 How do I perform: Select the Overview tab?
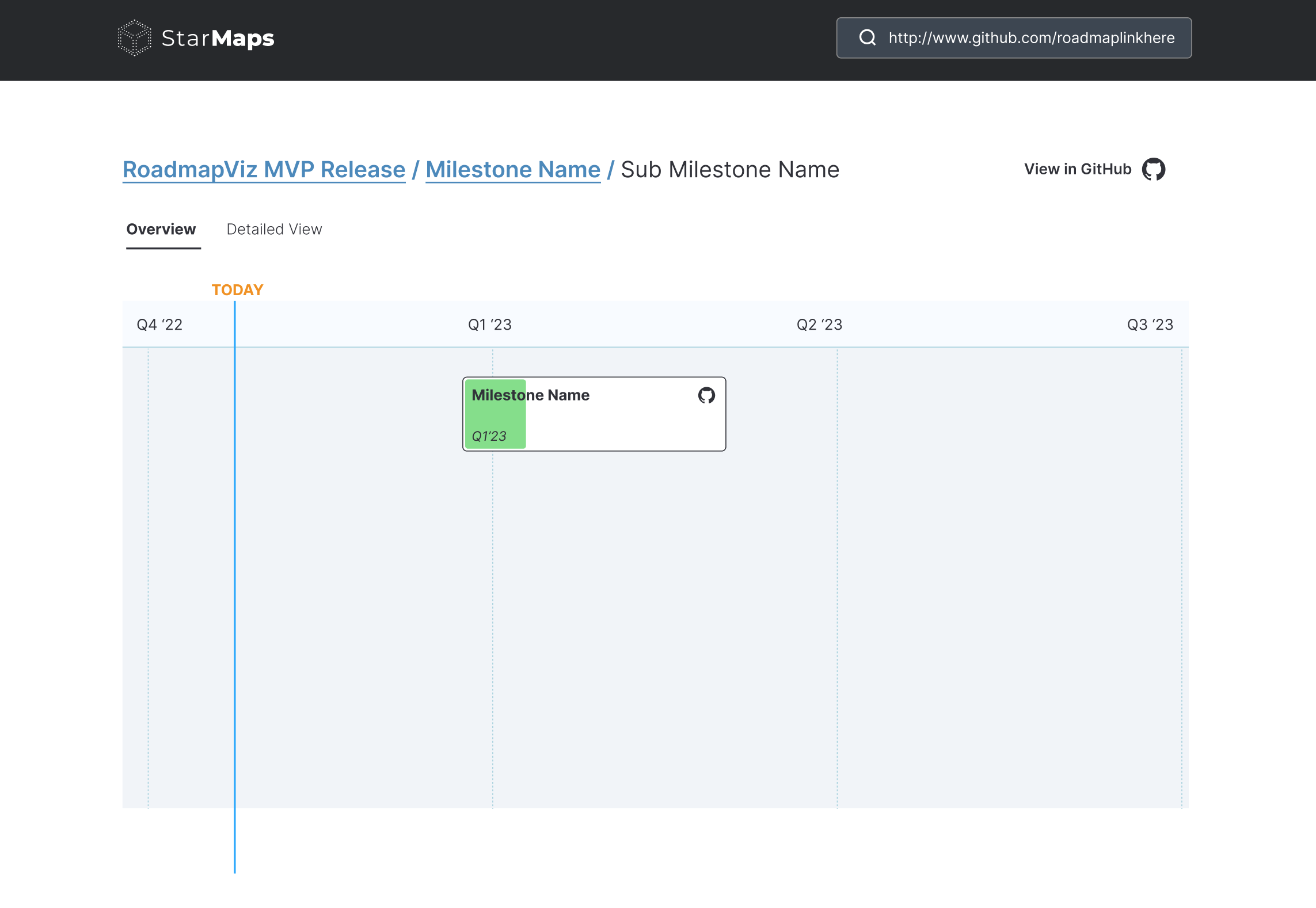pyautogui.click(x=162, y=229)
